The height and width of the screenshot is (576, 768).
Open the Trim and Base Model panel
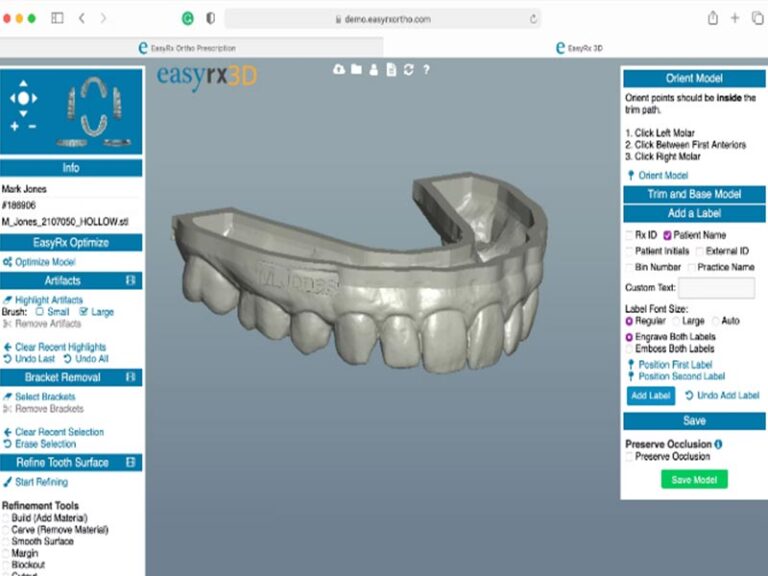pyautogui.click(x=694, y=194)
